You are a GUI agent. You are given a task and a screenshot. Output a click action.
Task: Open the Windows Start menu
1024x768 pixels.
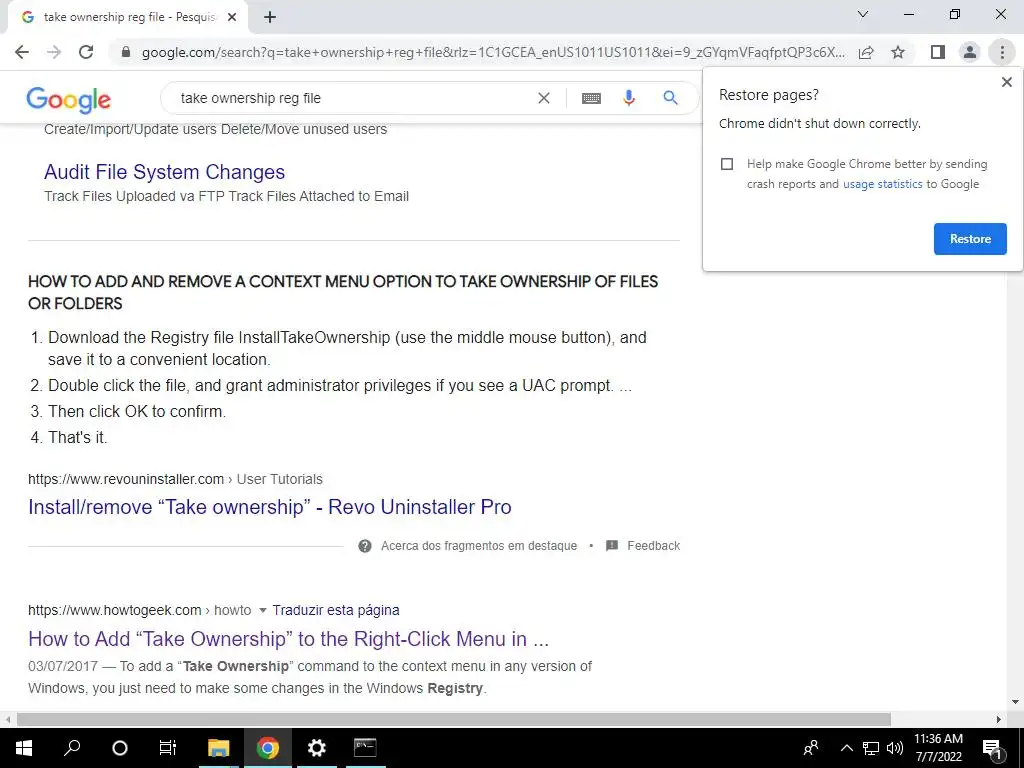(x=24, y=748)
